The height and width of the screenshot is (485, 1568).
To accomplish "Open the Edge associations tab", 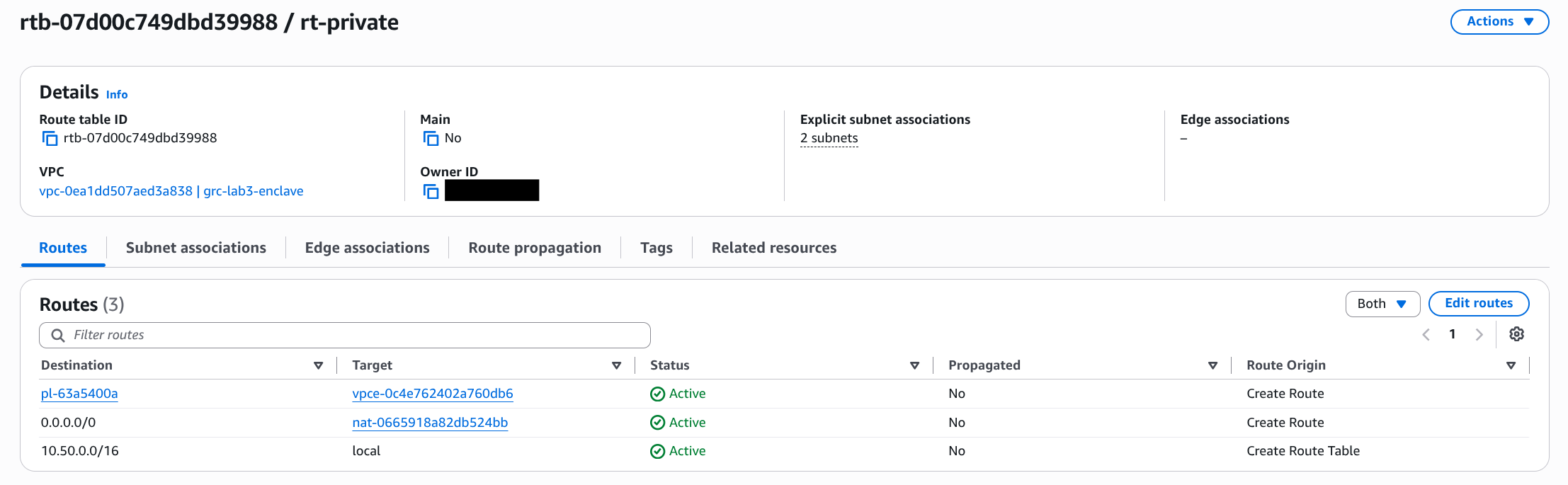I will tap(367, 248).
